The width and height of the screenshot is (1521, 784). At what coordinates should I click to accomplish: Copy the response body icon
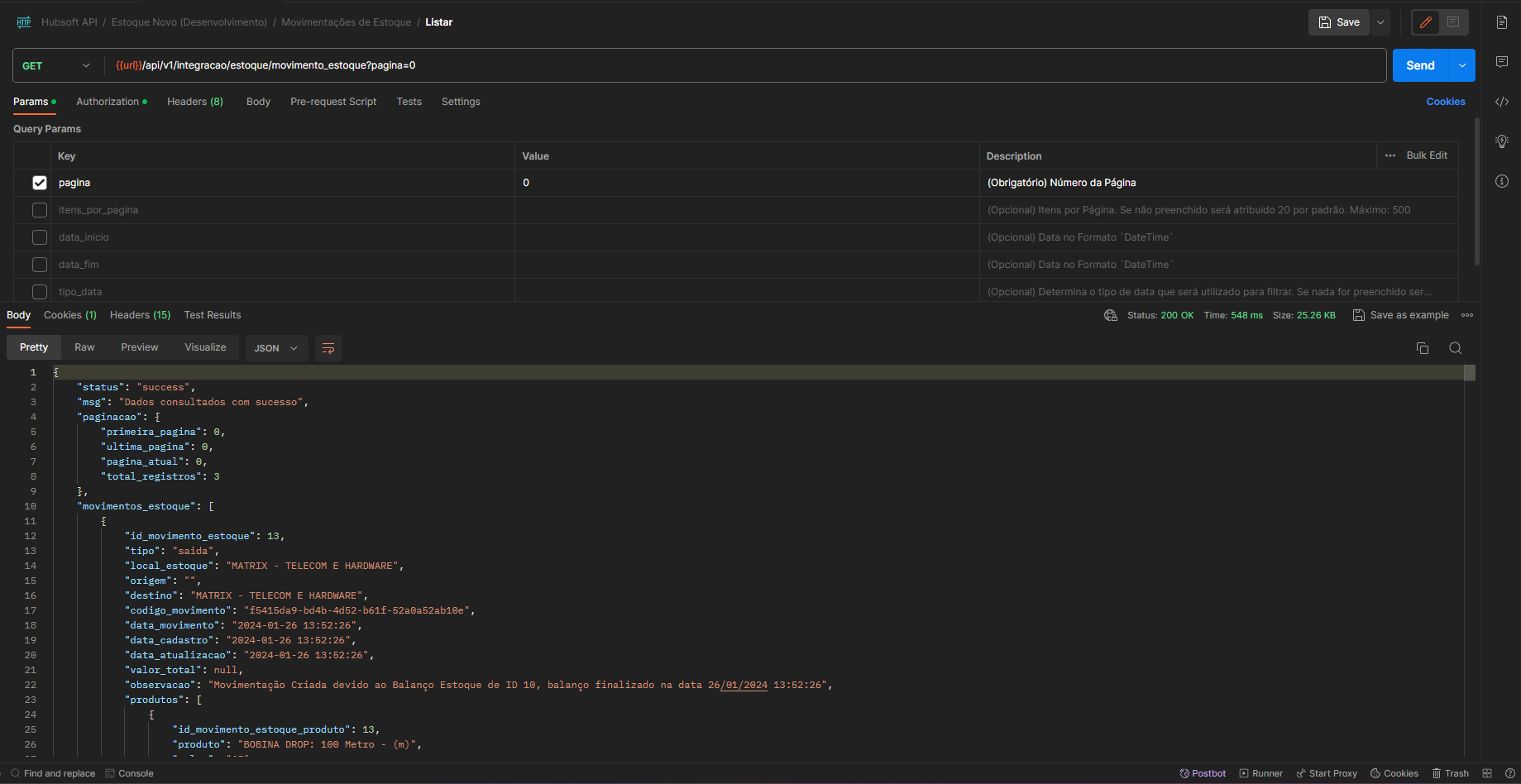(x=1423, y=348)
